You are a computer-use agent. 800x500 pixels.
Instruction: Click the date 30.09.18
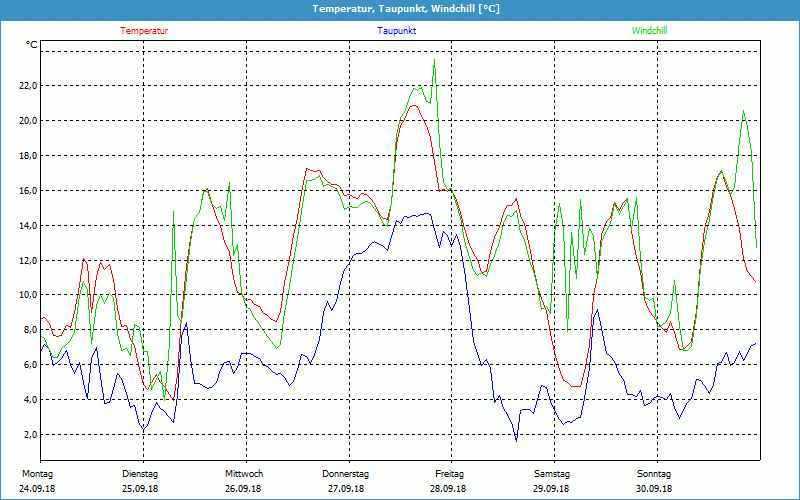coord(654,489)
